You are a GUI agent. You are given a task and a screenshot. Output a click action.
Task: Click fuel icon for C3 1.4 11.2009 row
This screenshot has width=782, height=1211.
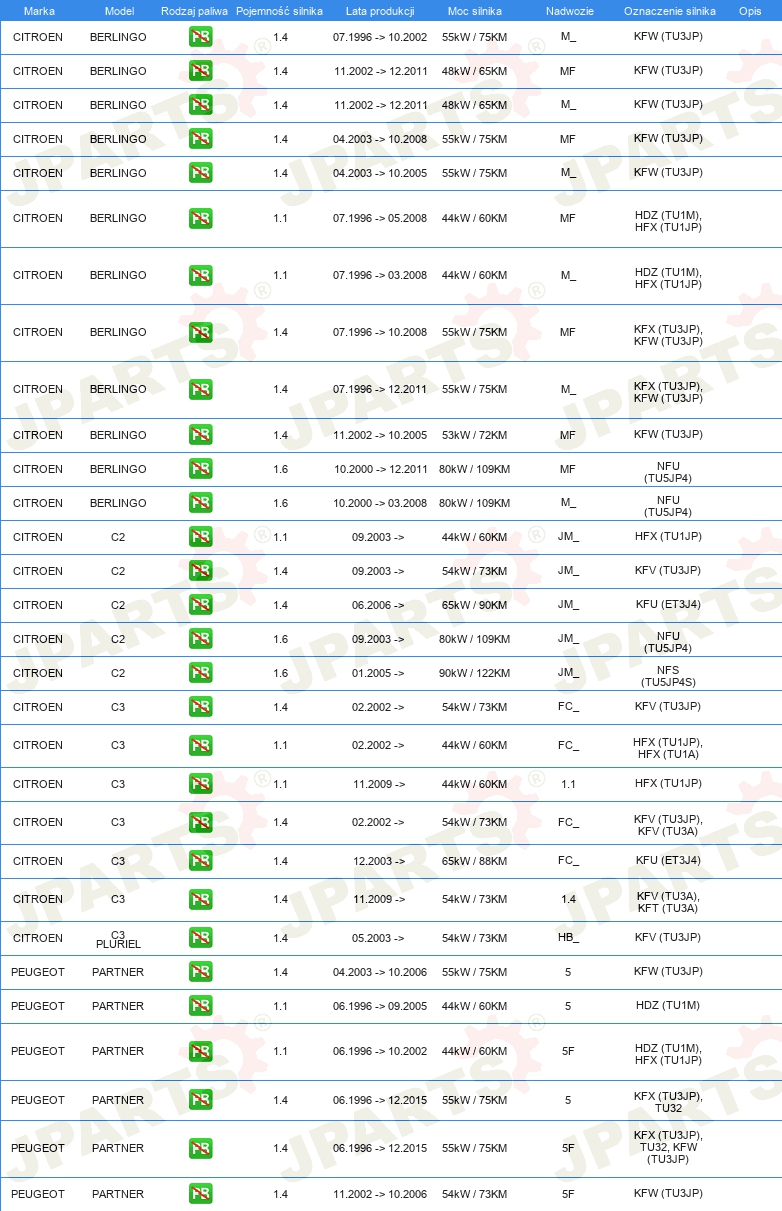point(200,899)
